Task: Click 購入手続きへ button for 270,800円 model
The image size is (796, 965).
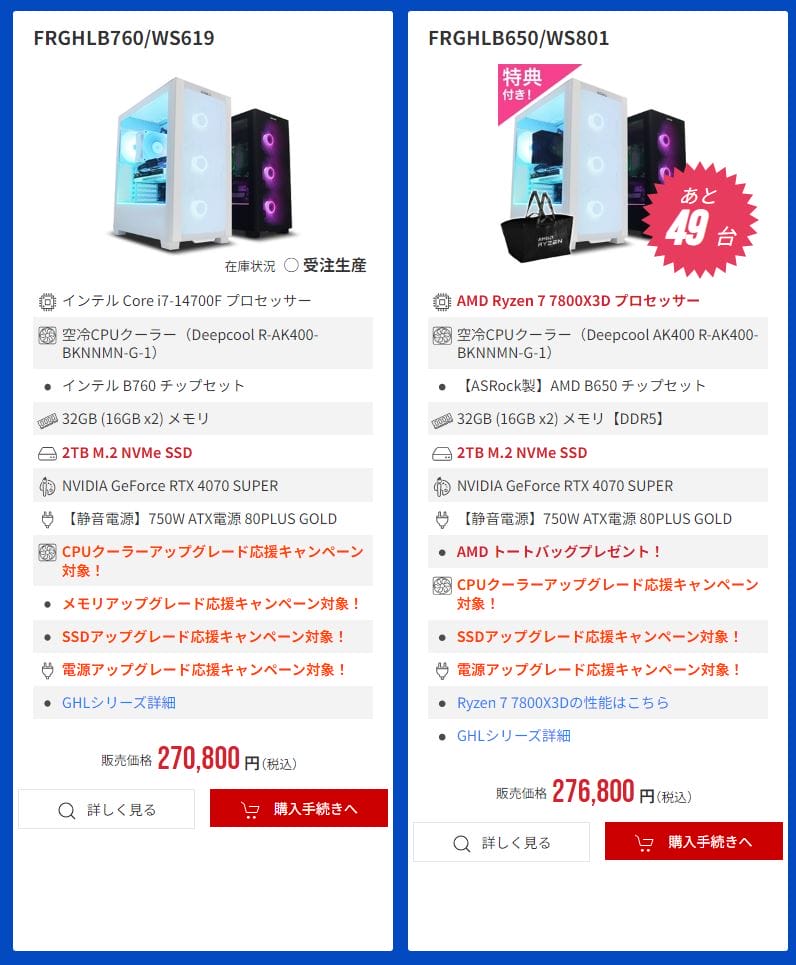Action: [x=299, y=808]
